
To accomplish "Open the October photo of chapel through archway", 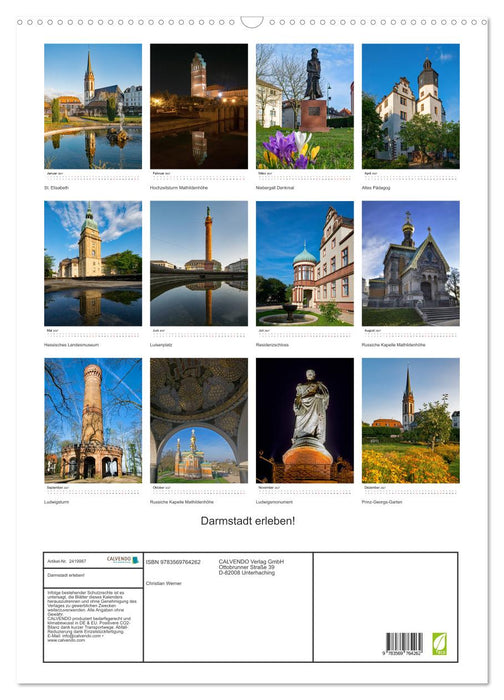I will click(x=199, y=421).
